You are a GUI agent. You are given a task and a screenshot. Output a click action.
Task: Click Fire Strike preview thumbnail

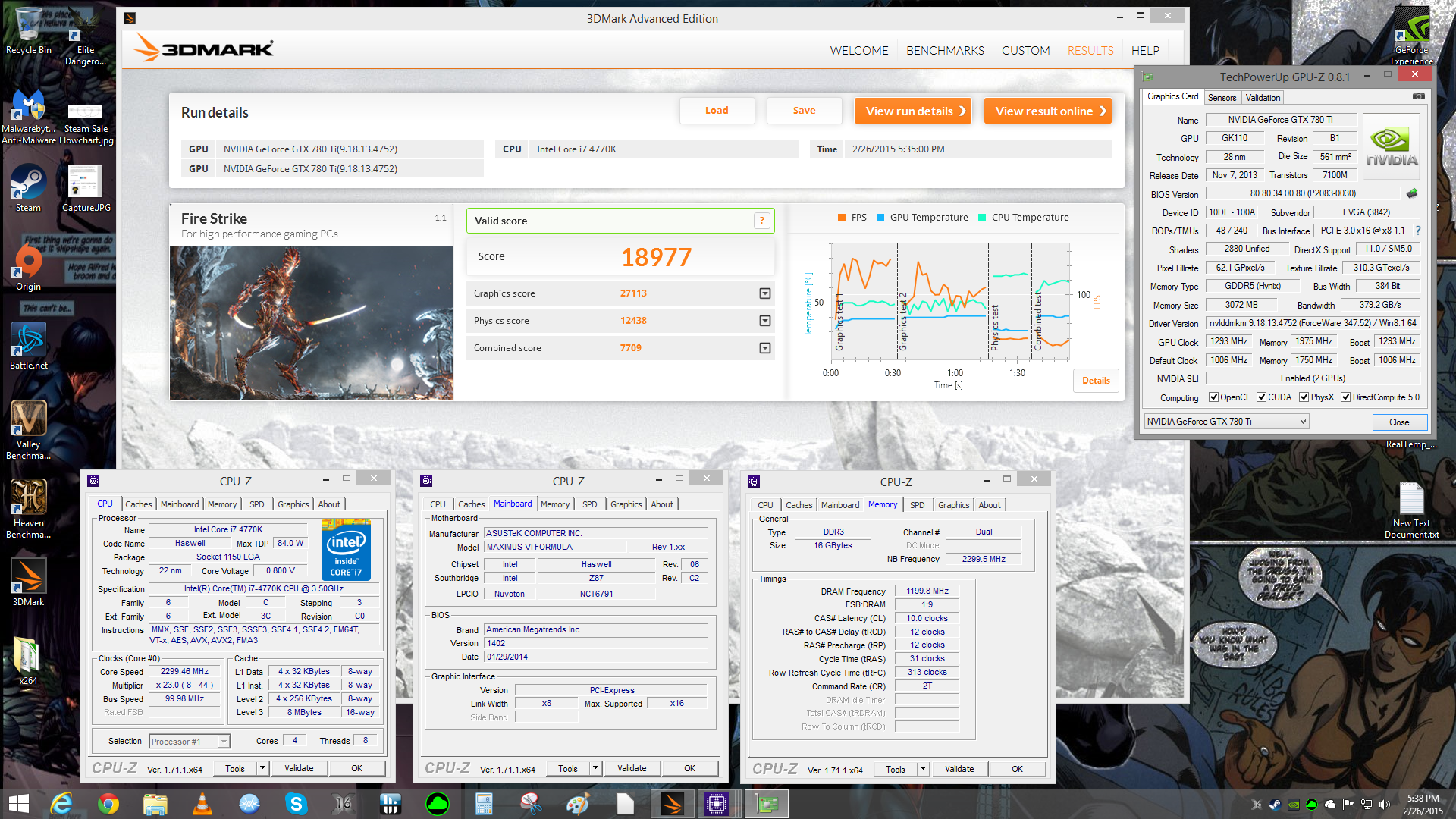(312, 324)
